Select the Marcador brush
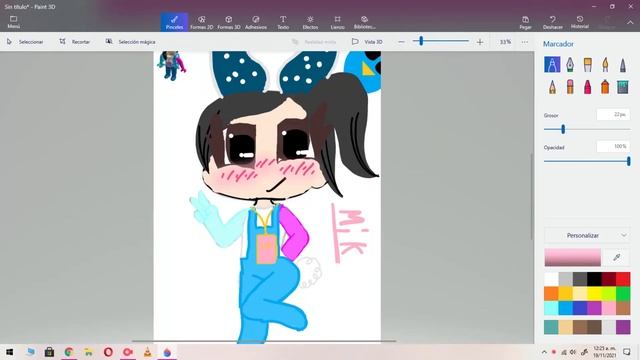Image resolution: width=640 pixels, height=360 pixels. pos(552,64)
